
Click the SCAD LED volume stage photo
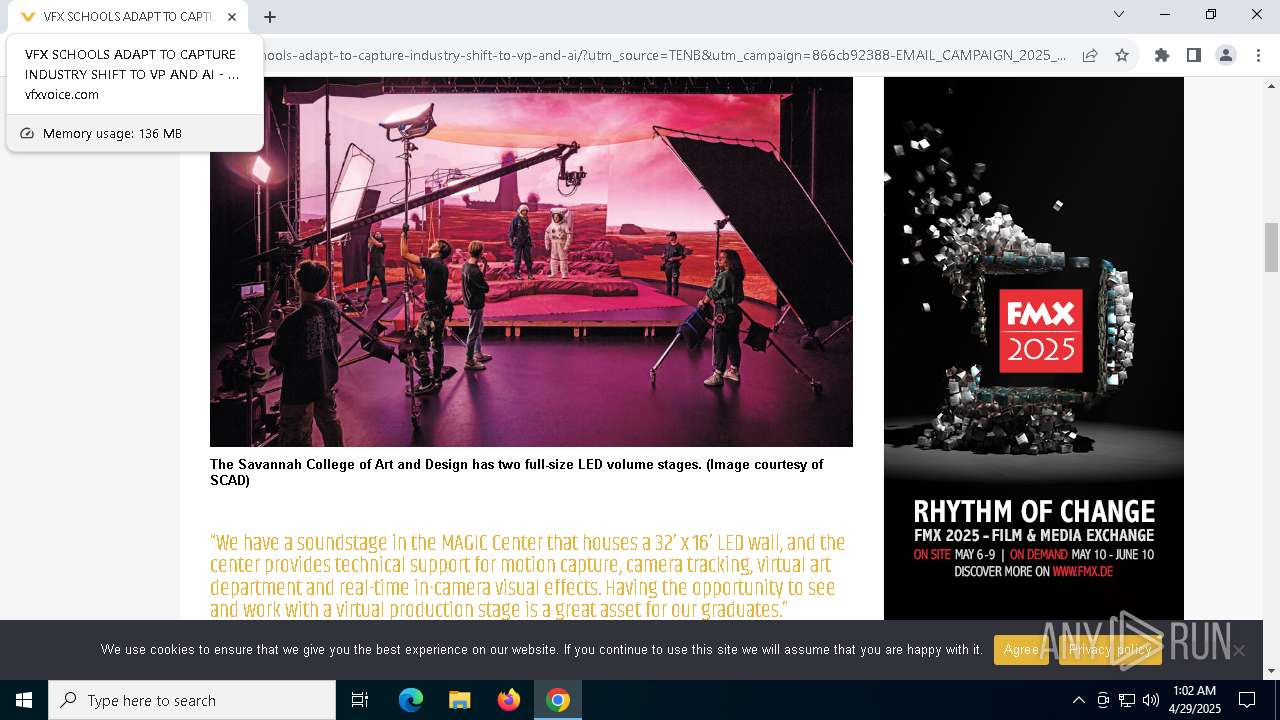531,262
